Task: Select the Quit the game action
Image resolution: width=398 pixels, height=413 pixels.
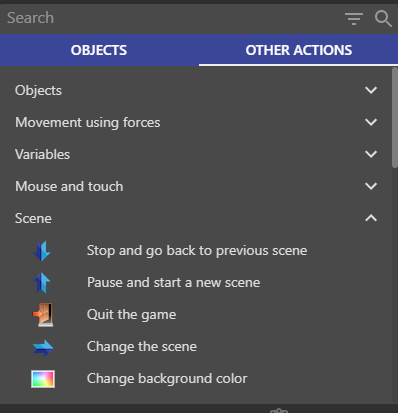Action: tap(132, 315)
